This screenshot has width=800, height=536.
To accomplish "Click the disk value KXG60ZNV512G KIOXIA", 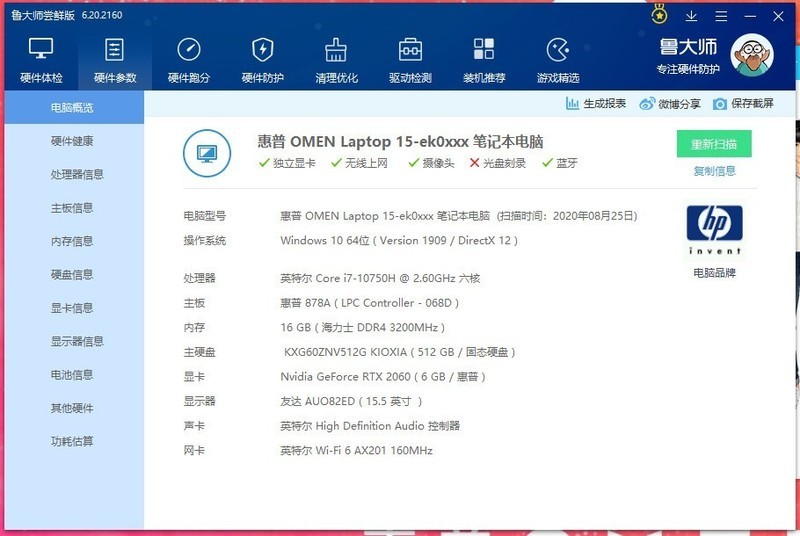I will 399,352.
